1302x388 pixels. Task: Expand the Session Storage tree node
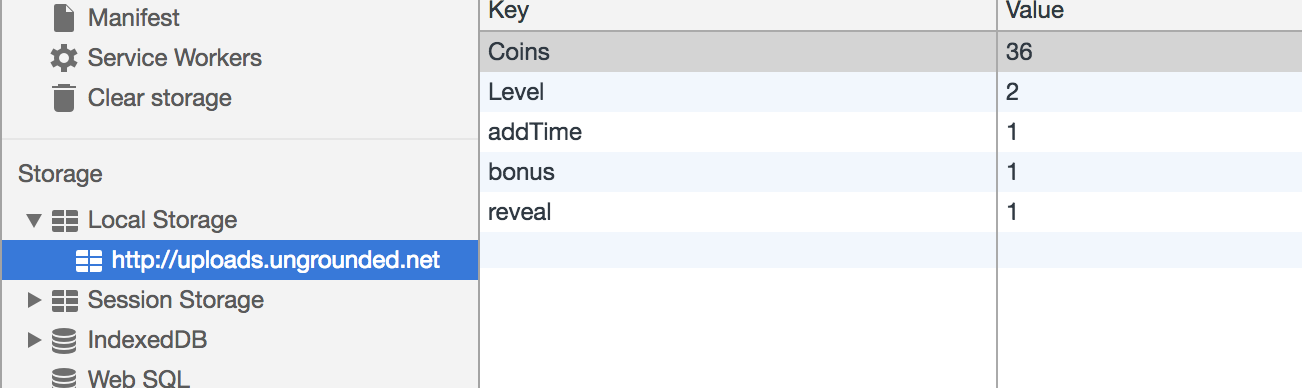click(35, 300)
